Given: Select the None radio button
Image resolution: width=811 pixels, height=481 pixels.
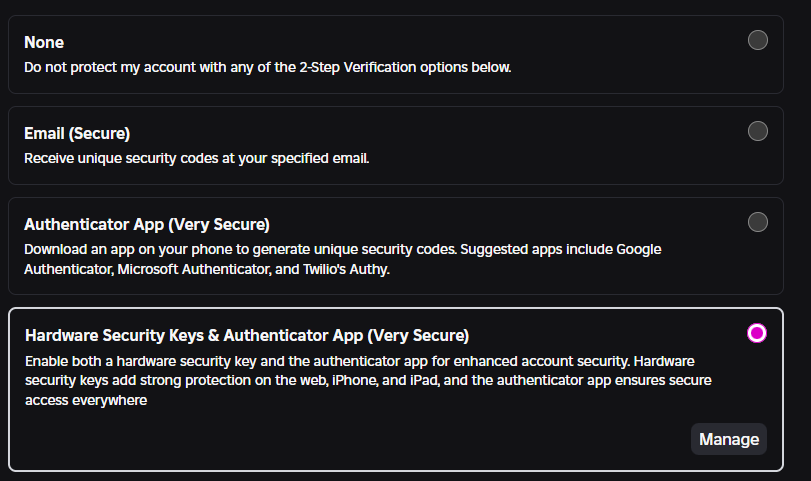Looking at the screenshot, I should 758,40.
